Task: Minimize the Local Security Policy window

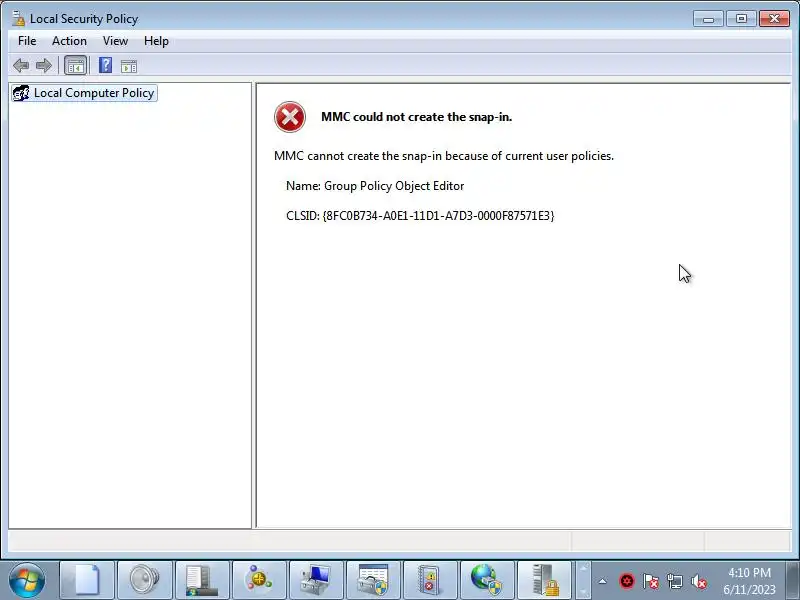Action: pyautogui.click(x=708, y=19)
